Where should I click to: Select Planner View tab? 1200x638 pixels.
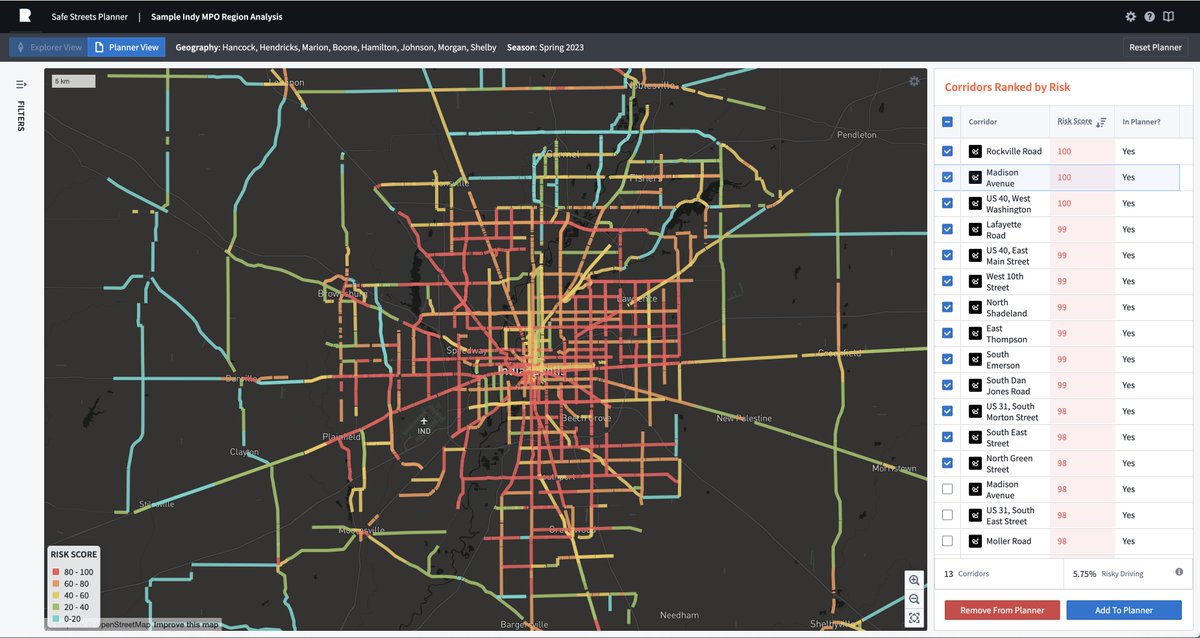click(127, 47)
